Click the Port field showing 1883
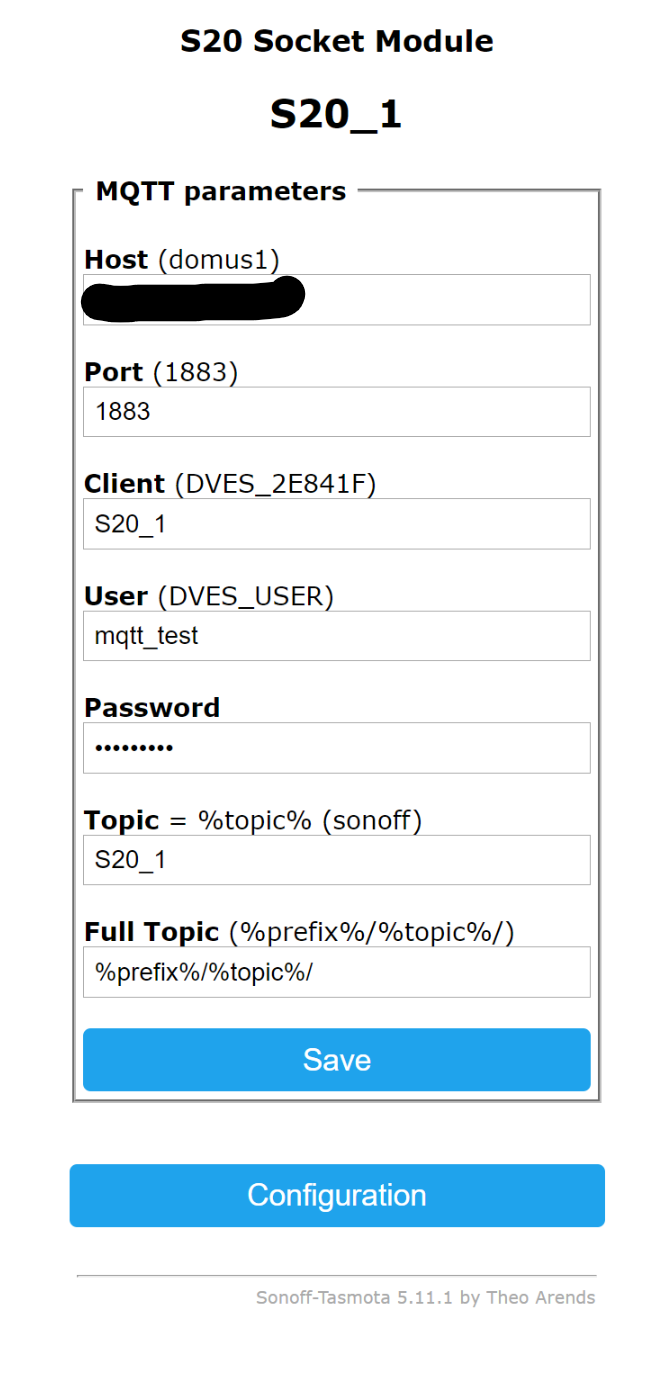Image resolution: width=652 pixels, height=1376 pixels. (336, 411)
